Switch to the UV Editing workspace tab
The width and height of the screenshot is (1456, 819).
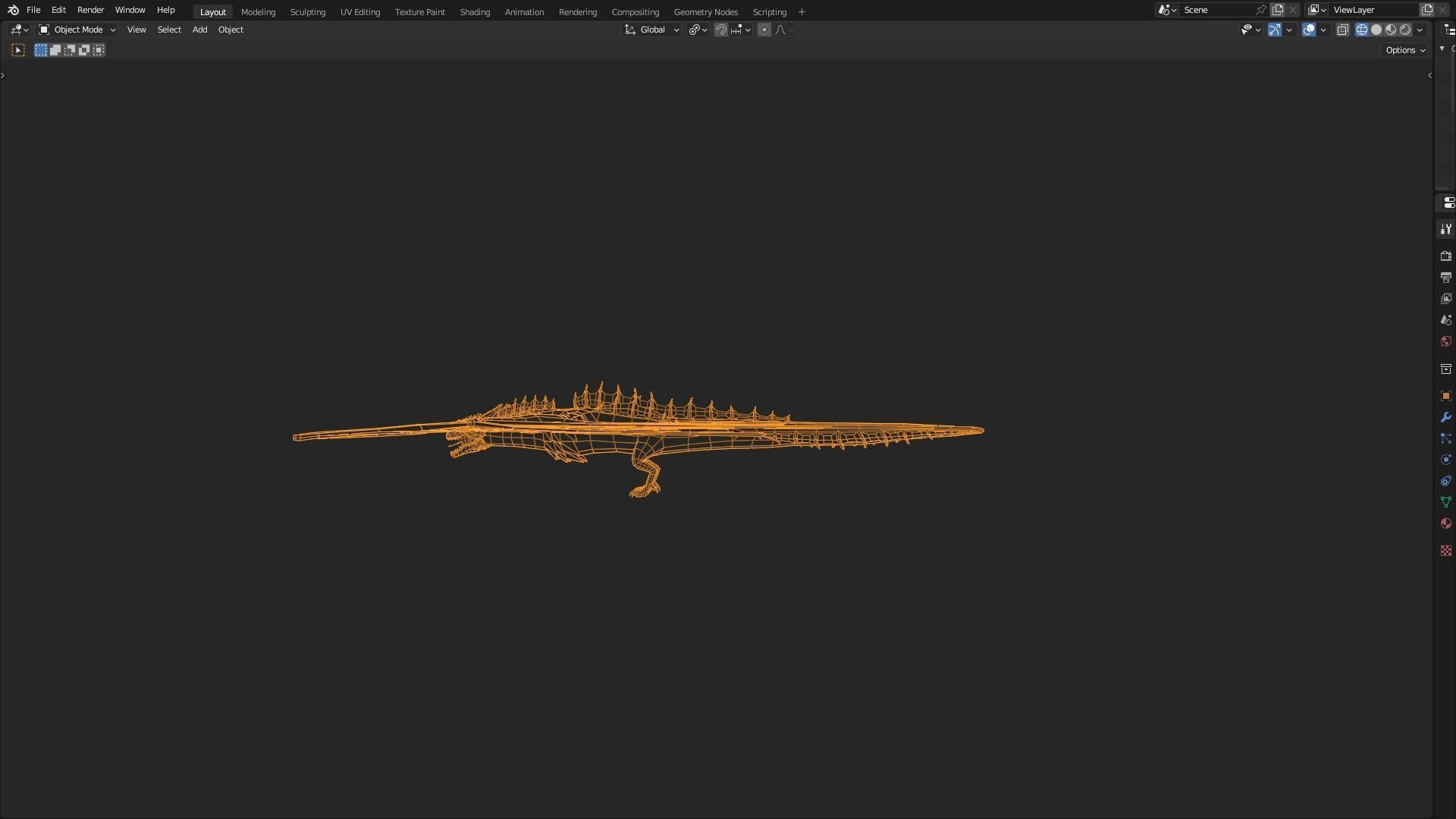coord(359,12)
